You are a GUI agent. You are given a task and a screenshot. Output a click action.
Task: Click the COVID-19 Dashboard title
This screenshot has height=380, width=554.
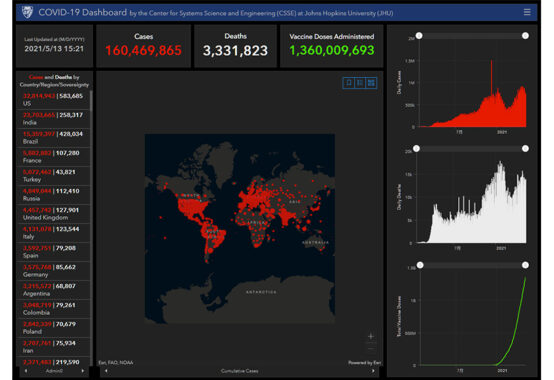(x=82, y=12)
